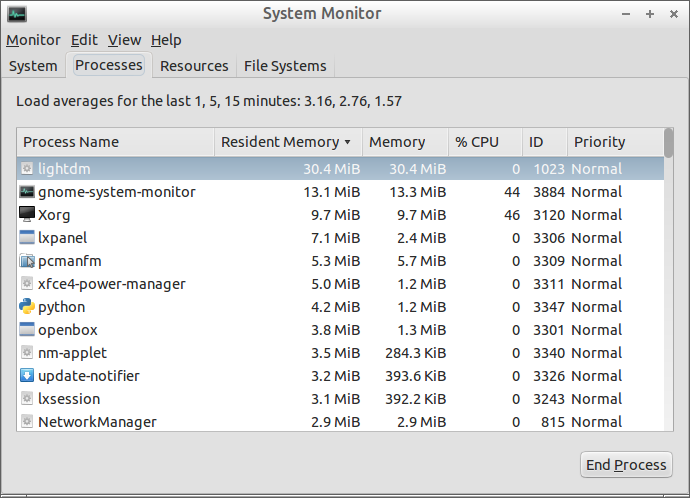Open the Monitor menu
The height and width of the screenshot is (498, 690).
coord(33,40)
